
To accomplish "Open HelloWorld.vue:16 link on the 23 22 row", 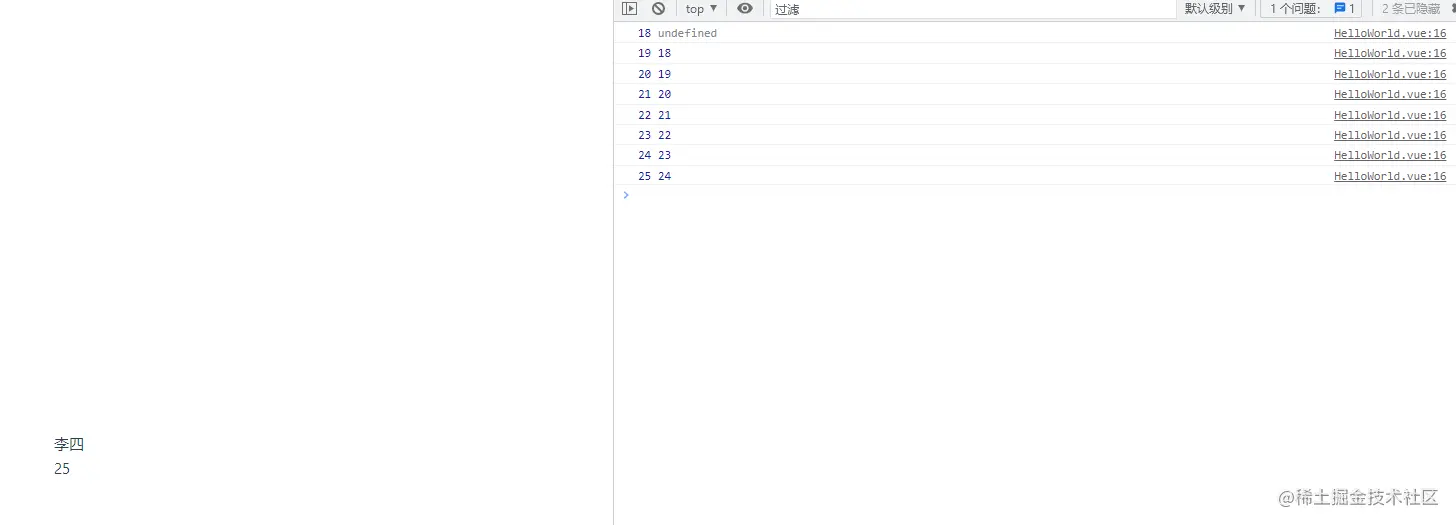I will 1389,135.
